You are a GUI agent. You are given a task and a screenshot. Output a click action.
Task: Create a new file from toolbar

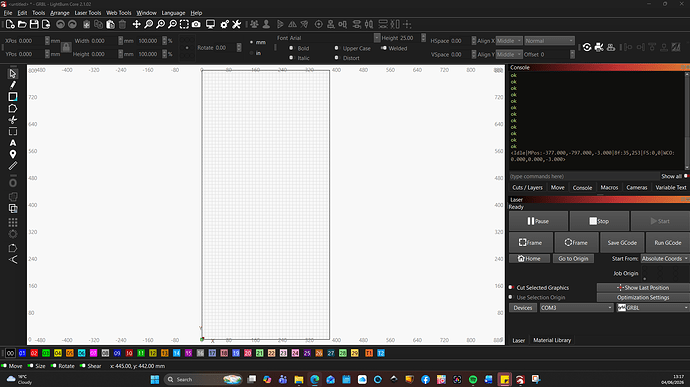[10, 25]
